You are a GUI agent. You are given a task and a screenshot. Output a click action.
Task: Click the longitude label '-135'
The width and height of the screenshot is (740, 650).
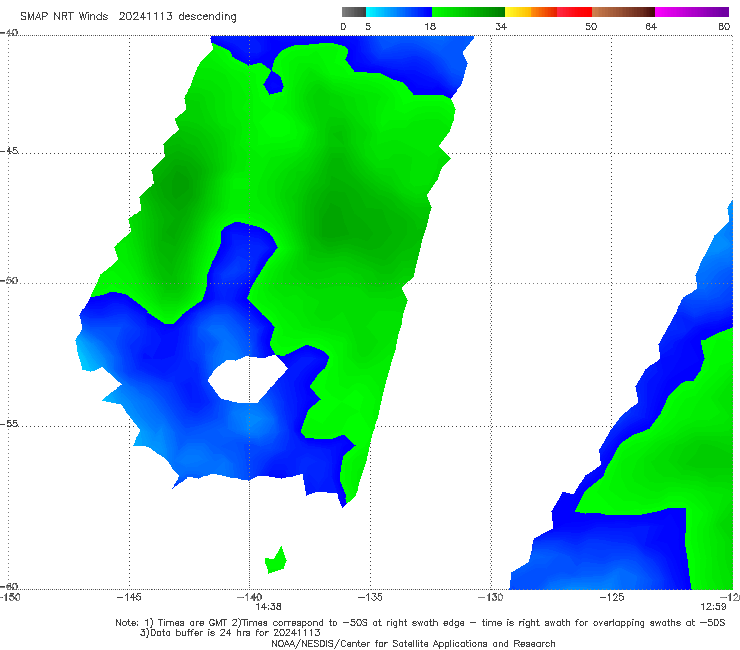pyautogui.click(x=370, y=597)
